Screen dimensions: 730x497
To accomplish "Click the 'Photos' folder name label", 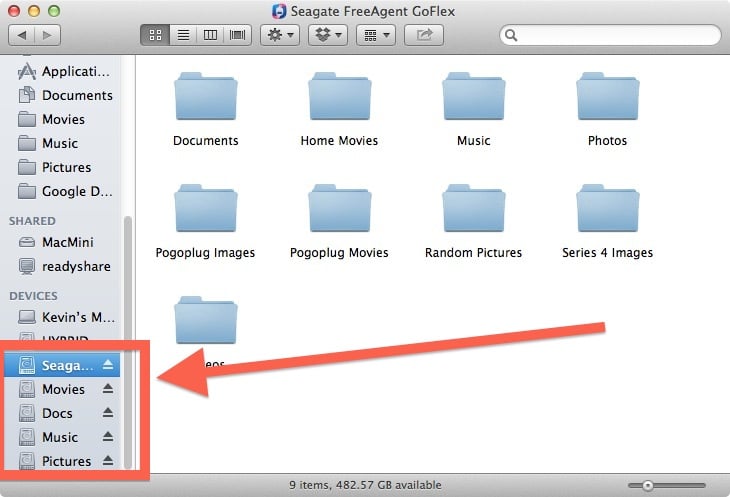I will point(608,141).
